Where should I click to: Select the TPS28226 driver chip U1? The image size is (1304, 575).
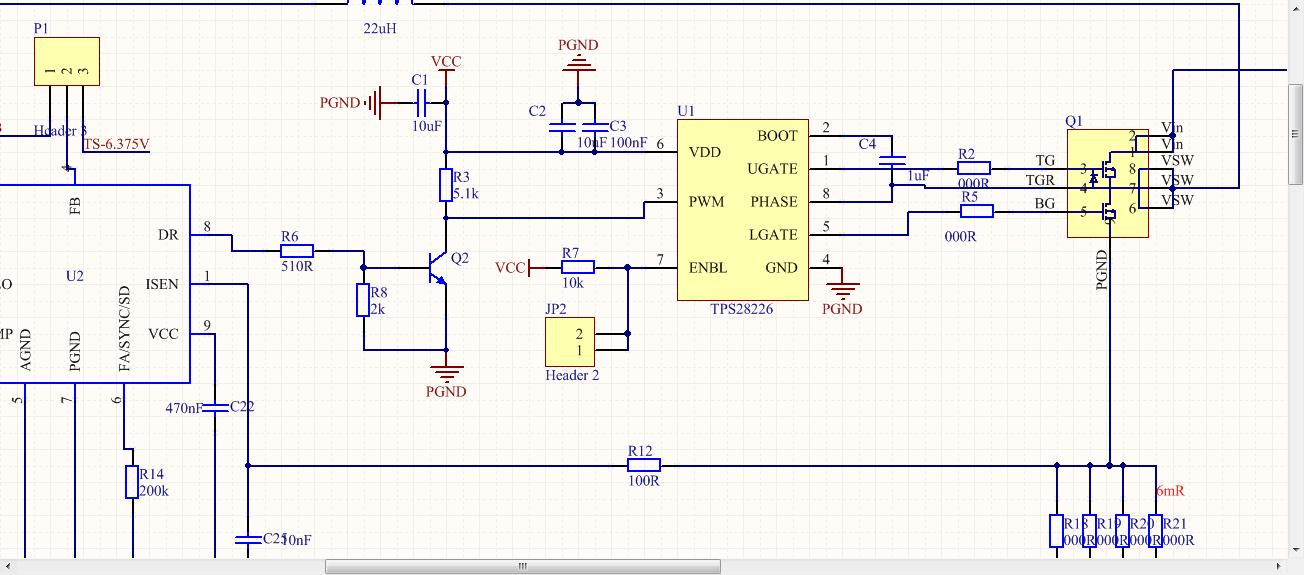click(x=743, y=209)
